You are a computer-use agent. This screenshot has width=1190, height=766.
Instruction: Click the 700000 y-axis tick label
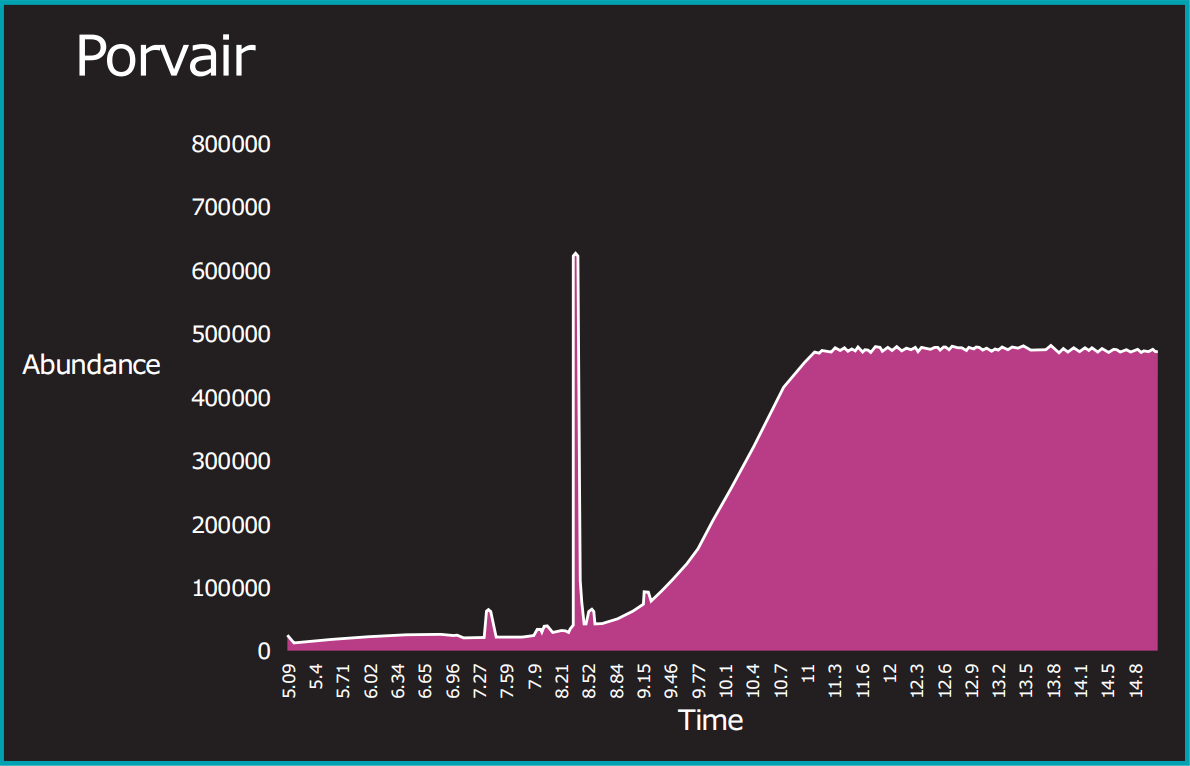(x=231, y=206)
